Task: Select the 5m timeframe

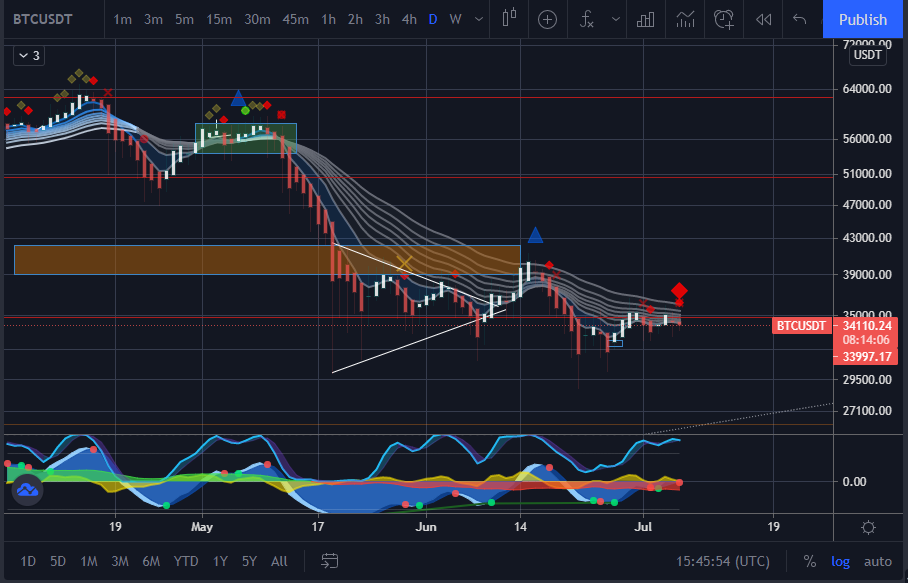Action: [x=184, y=19]
